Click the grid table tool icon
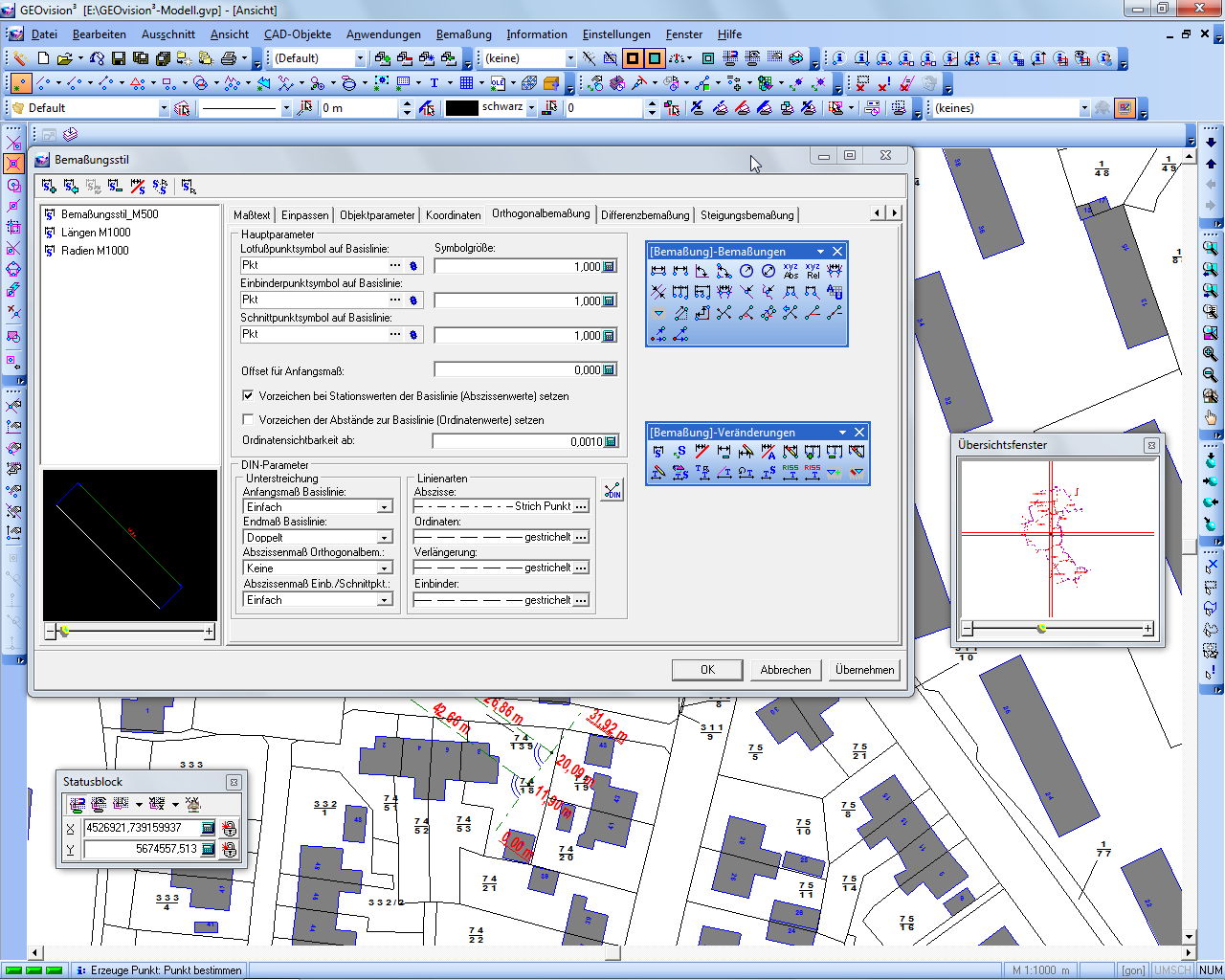This screenshot has height=980, width=1225. pyautogui.click(x=466, y=83)
